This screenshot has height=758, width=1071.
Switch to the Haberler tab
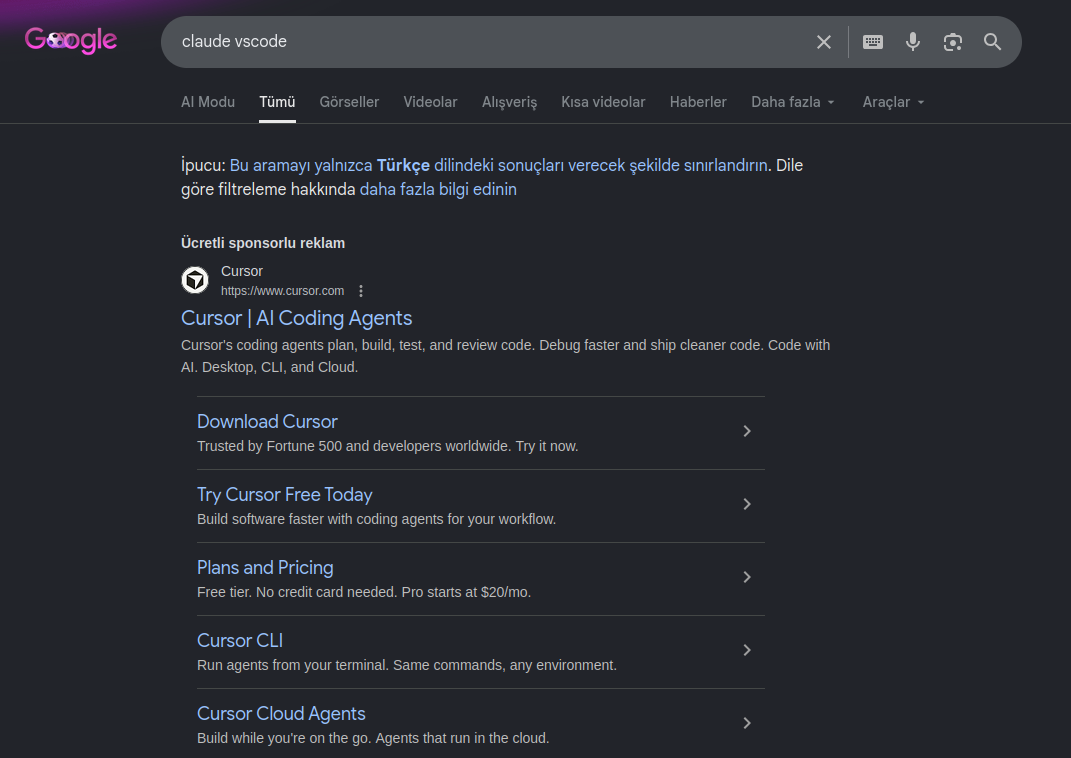click(x=698, y=102)
